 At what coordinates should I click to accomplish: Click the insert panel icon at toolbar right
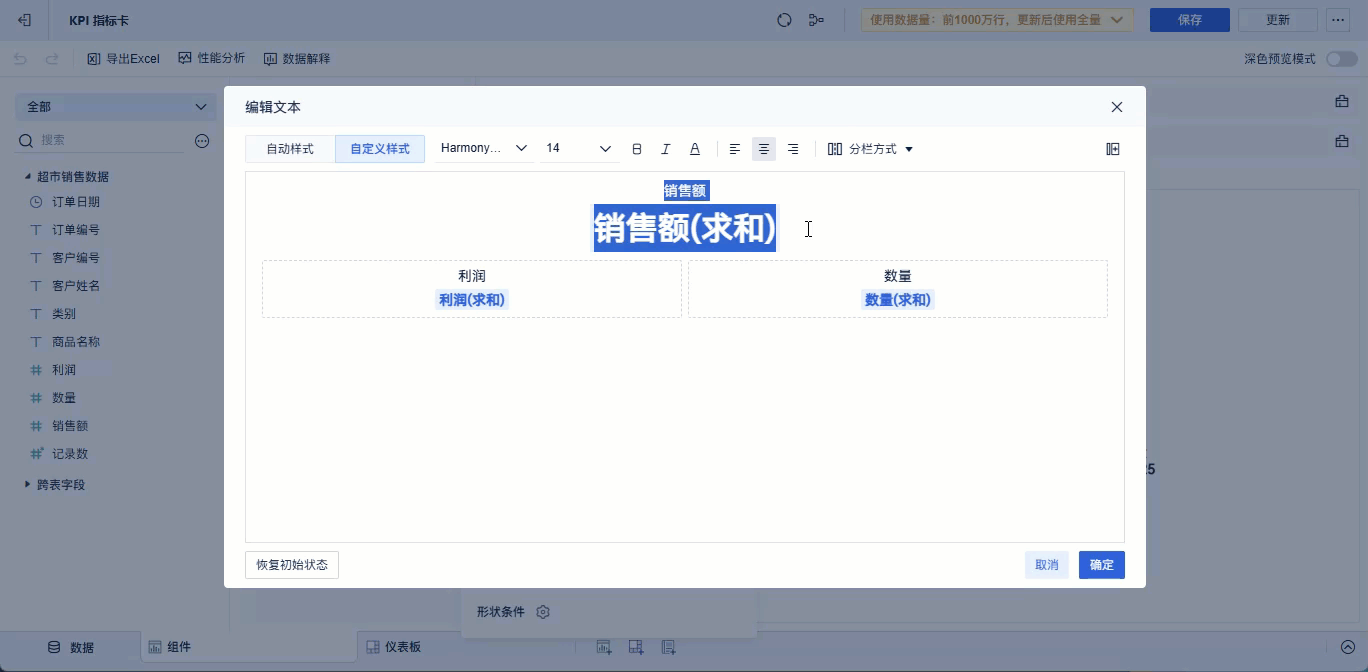pyautogui.click(x=1112, y=148)
